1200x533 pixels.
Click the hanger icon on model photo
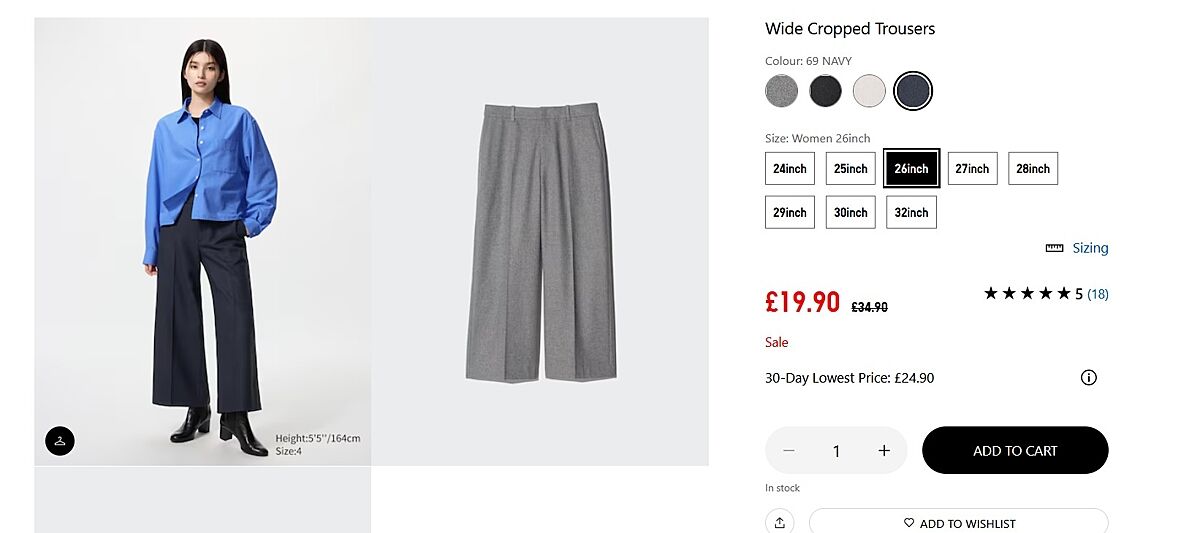tap(60, 440)
